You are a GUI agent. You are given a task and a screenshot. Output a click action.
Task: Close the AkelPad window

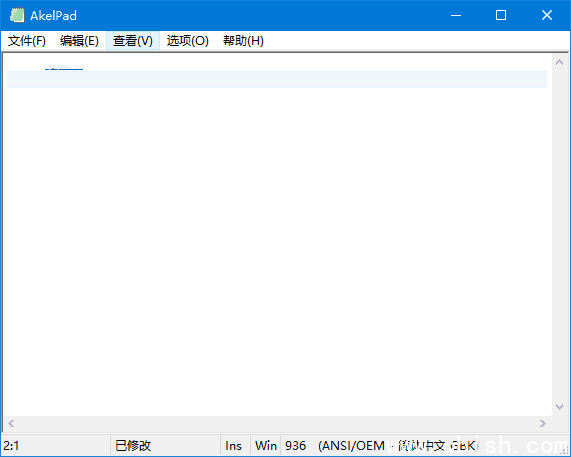[547, 15]
